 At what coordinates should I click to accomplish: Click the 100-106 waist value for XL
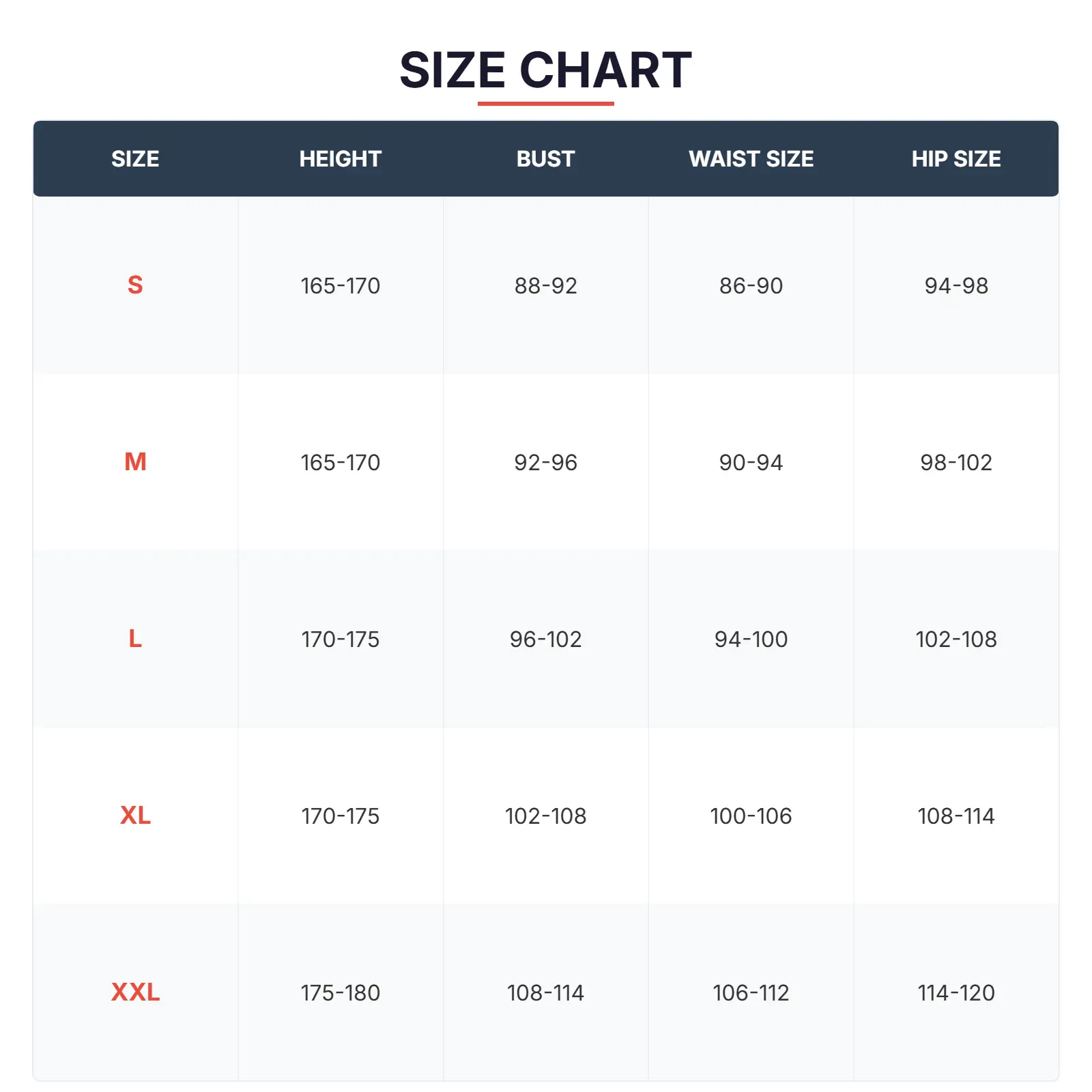tap(751, 816)
